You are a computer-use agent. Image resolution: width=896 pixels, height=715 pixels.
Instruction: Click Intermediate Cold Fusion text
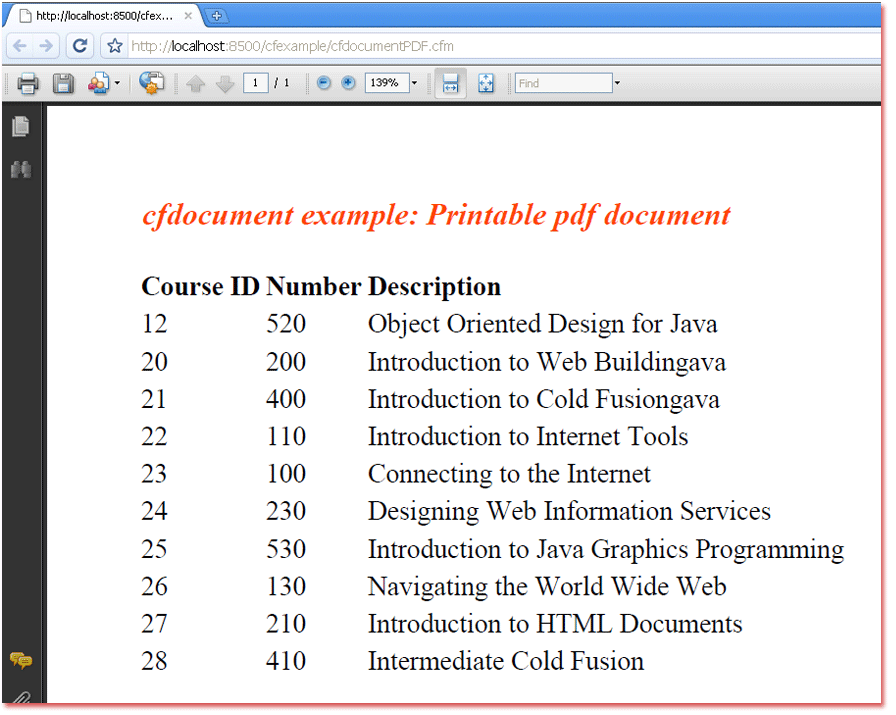point(506,661)
